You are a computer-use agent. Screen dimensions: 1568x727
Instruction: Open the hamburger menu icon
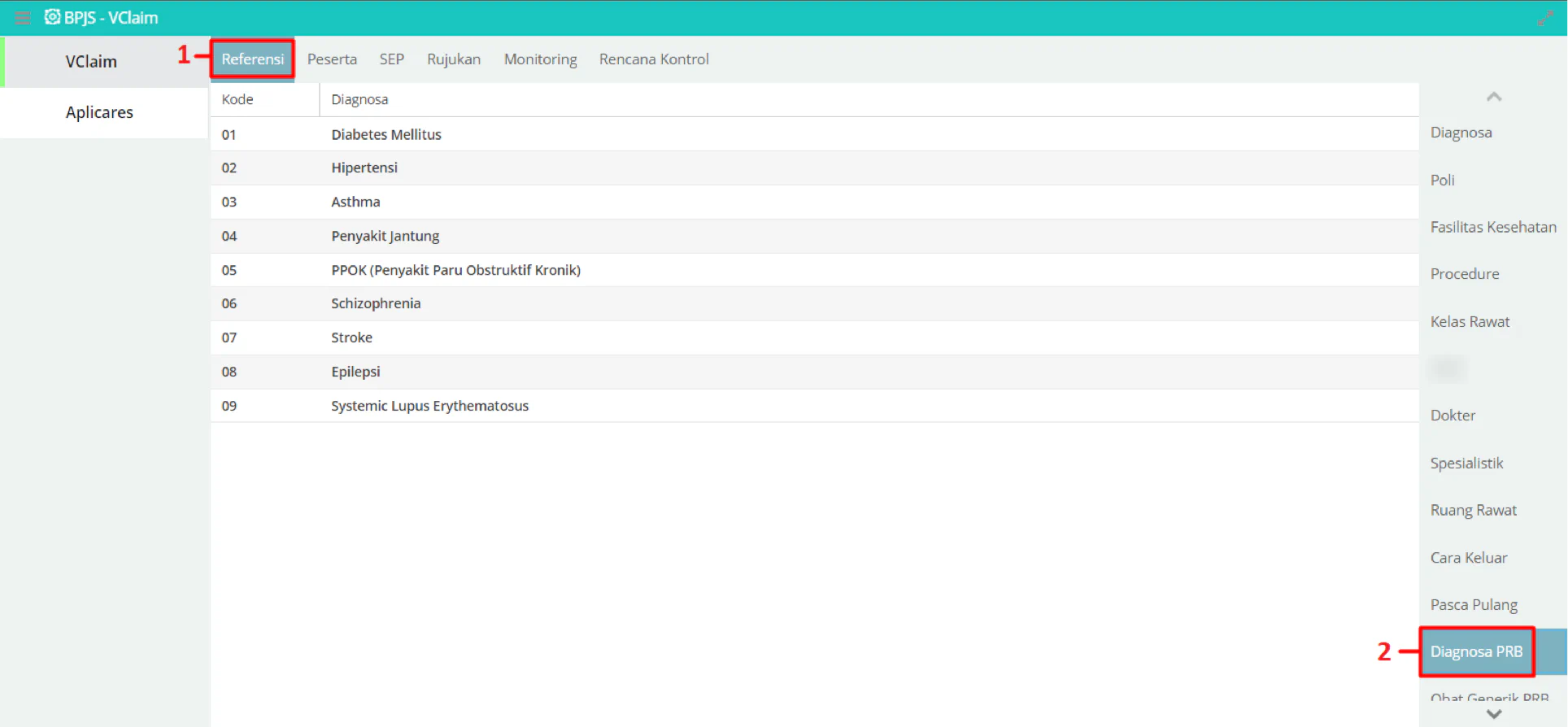pos(23,17)
